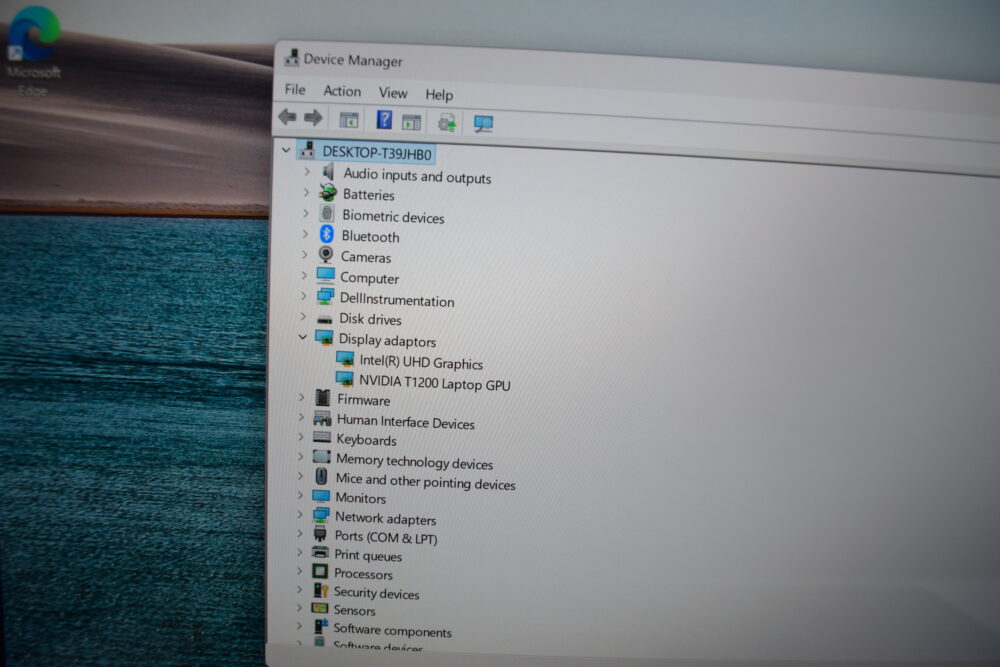Expand the Sensors category

click(x=298, y=608)
